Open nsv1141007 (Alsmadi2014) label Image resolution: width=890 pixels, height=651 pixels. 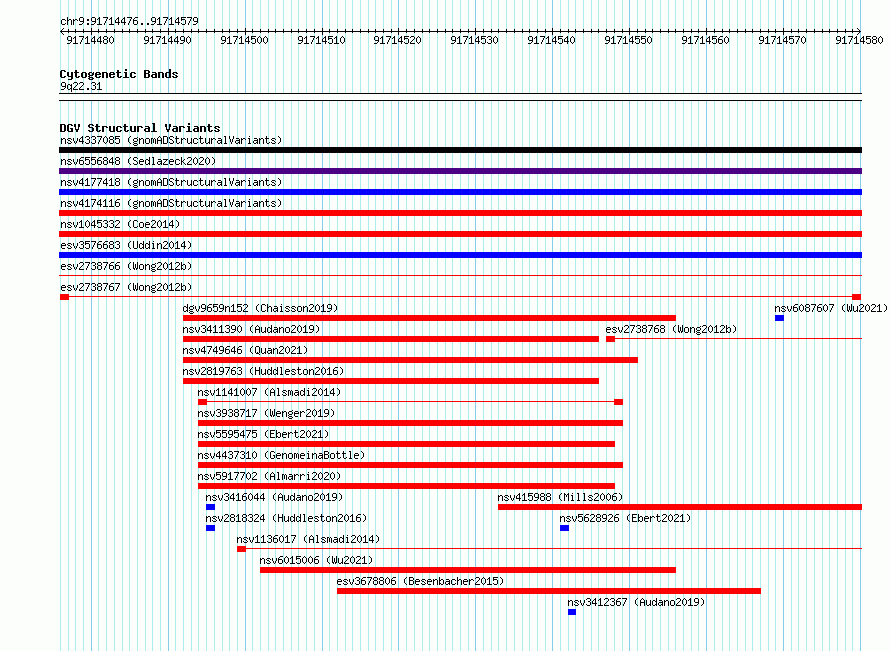[269, 392]
